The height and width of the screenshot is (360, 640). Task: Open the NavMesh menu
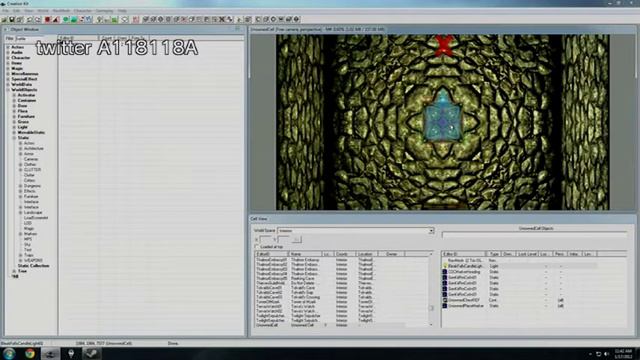click(61, 11)
